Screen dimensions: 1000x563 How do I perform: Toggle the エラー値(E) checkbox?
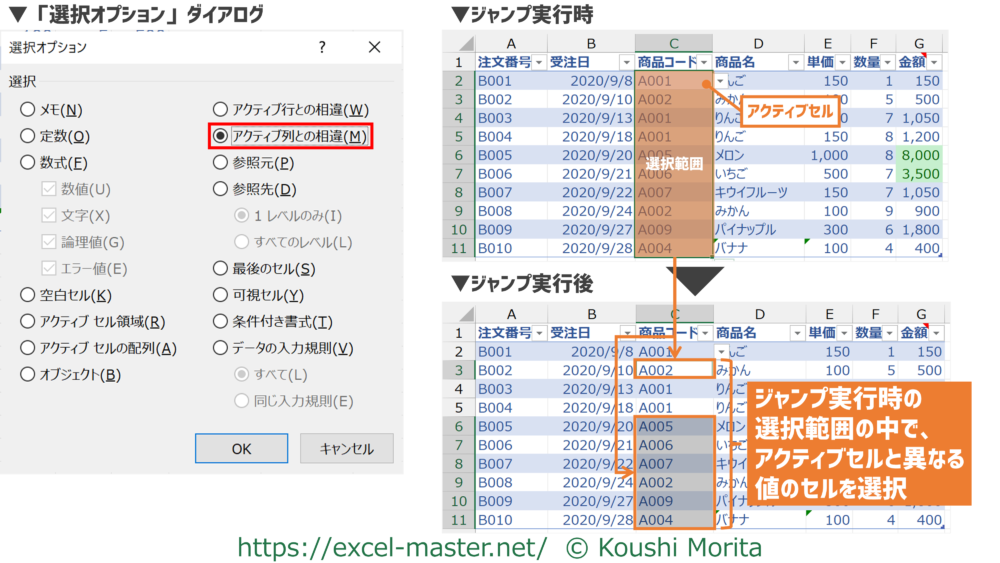pos(50,268)
